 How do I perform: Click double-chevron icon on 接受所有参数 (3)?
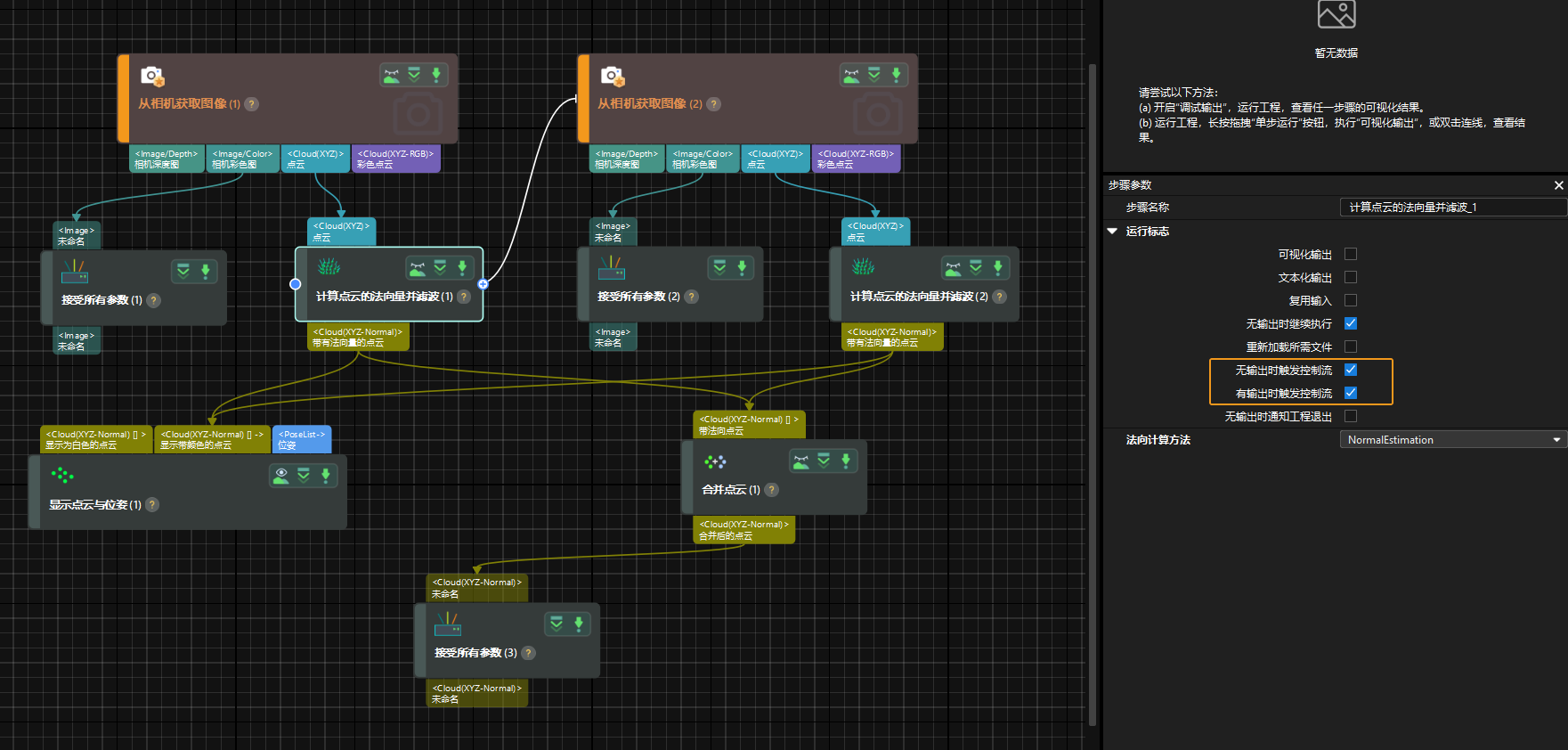point(557,624)
